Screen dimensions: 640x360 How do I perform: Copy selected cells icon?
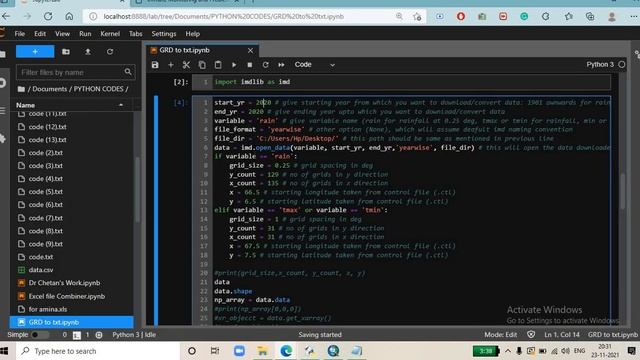202,65
